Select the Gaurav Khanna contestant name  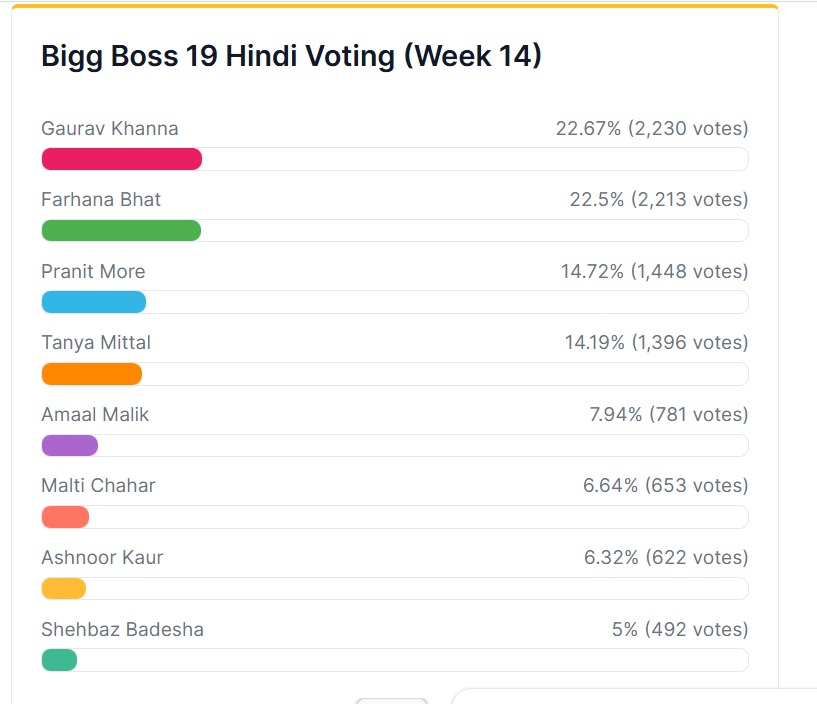(x=110, y=128)
